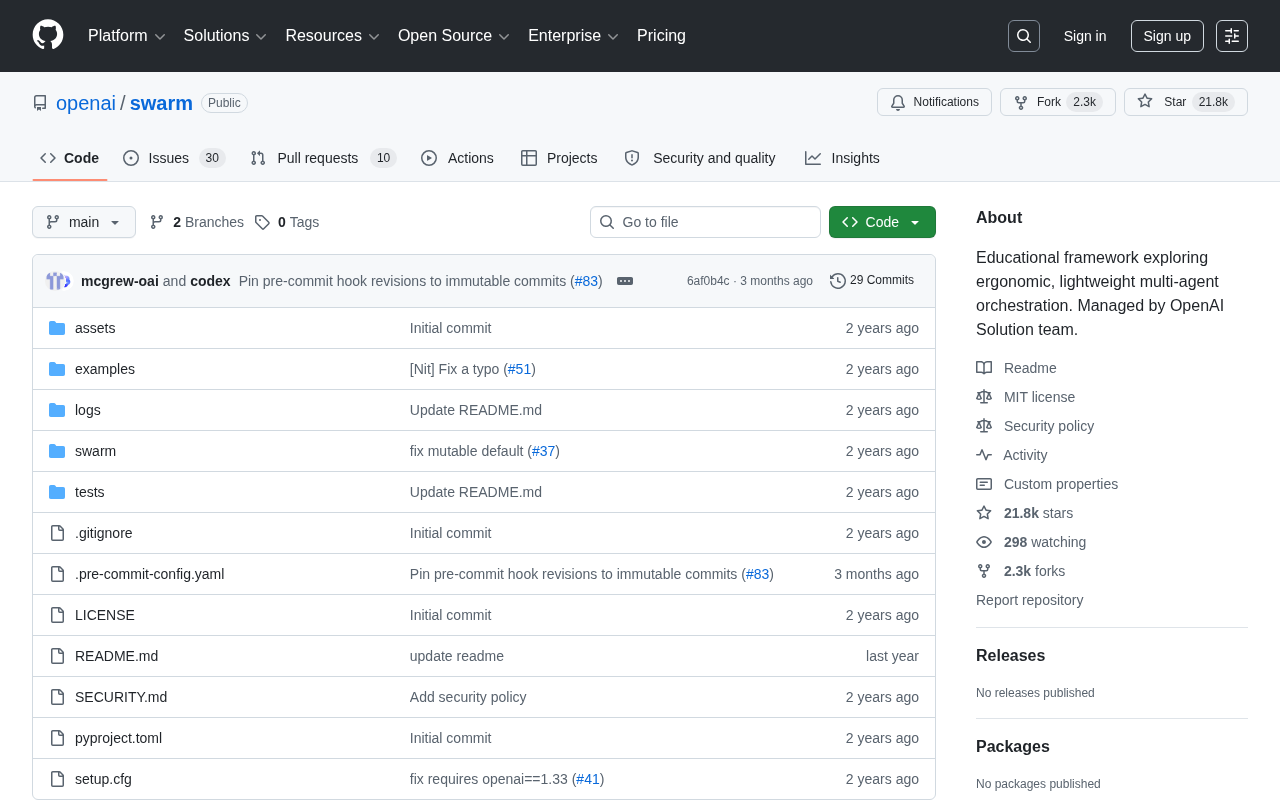Viewport: 1280px width, 800px height.
Task: Click the Go to file search field
Action: click(705, 222)
